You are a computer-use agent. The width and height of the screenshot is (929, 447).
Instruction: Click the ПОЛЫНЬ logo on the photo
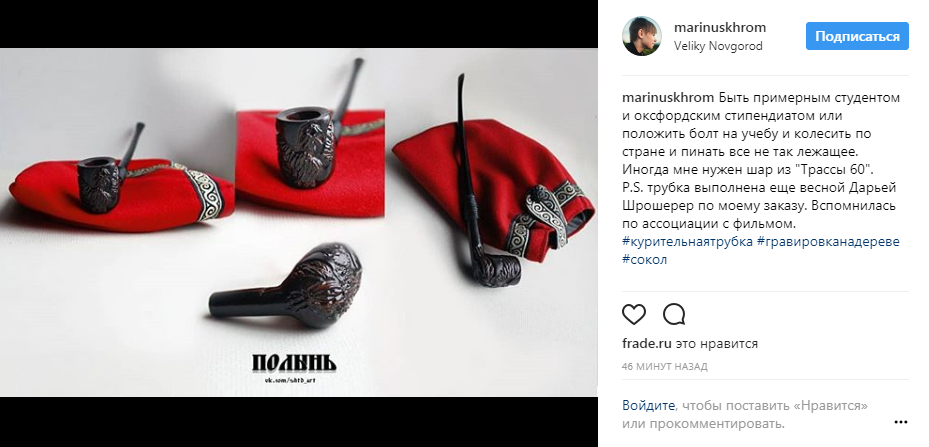pos(294,363)
